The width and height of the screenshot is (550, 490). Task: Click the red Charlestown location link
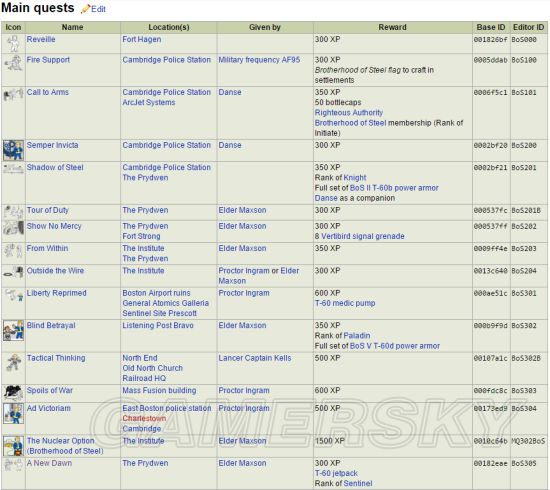[144, 418]
